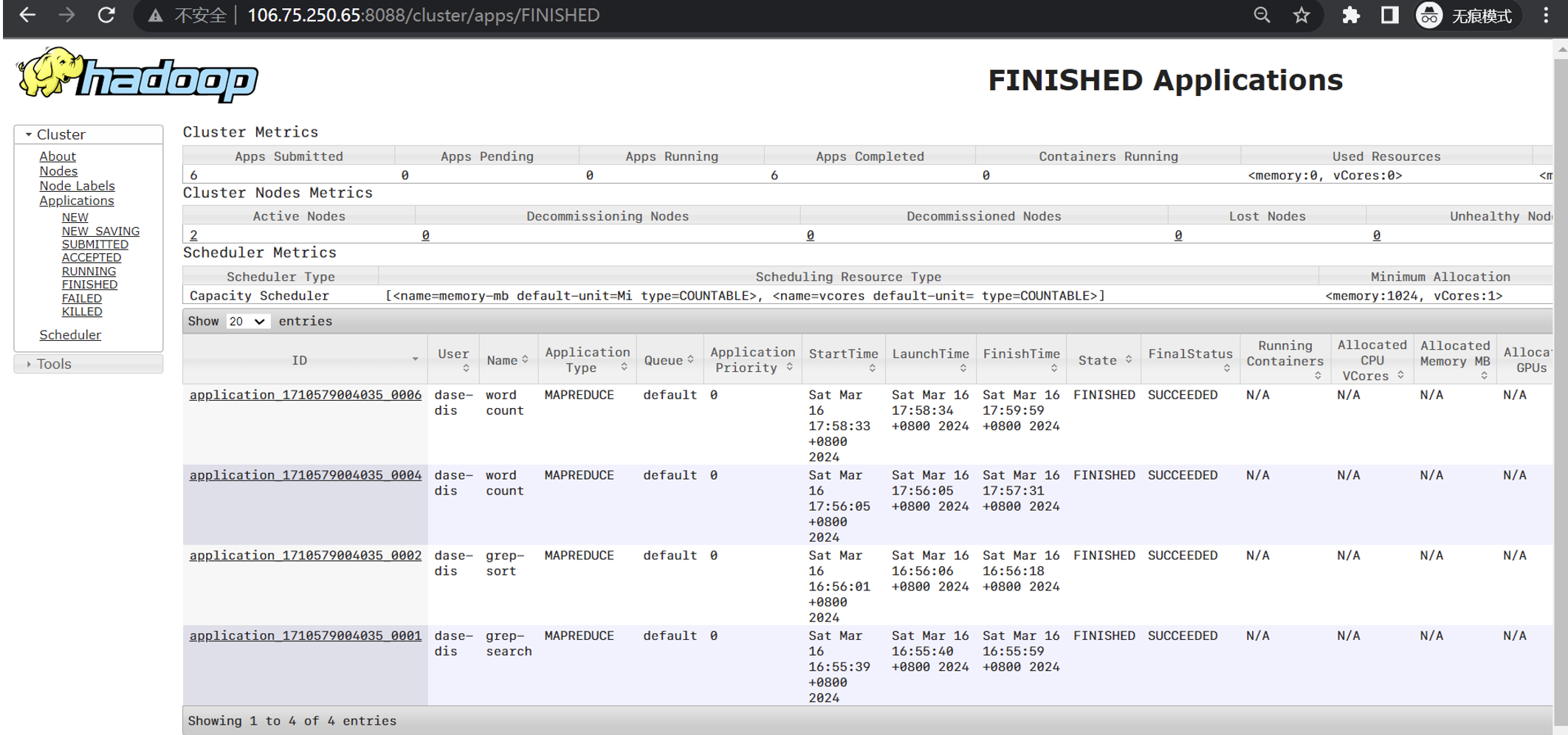Sort table by Application Priority column
1568x735 pixels.
[752, 360]
